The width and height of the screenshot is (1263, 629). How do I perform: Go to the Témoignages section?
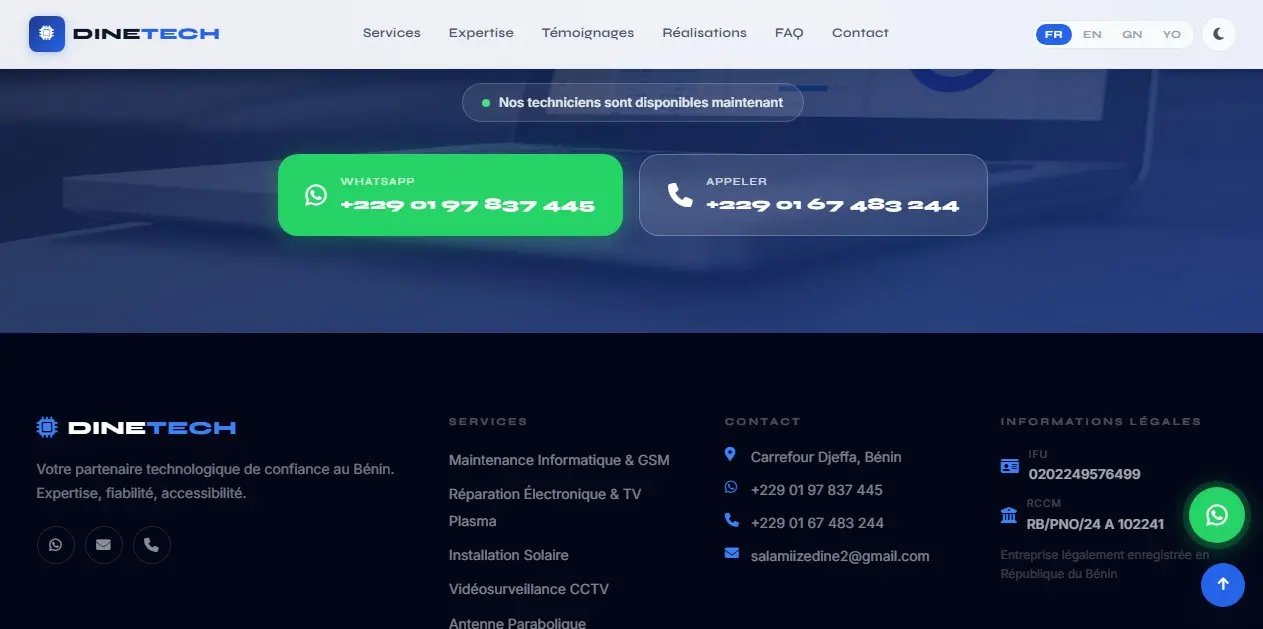(x=587, y=33)
